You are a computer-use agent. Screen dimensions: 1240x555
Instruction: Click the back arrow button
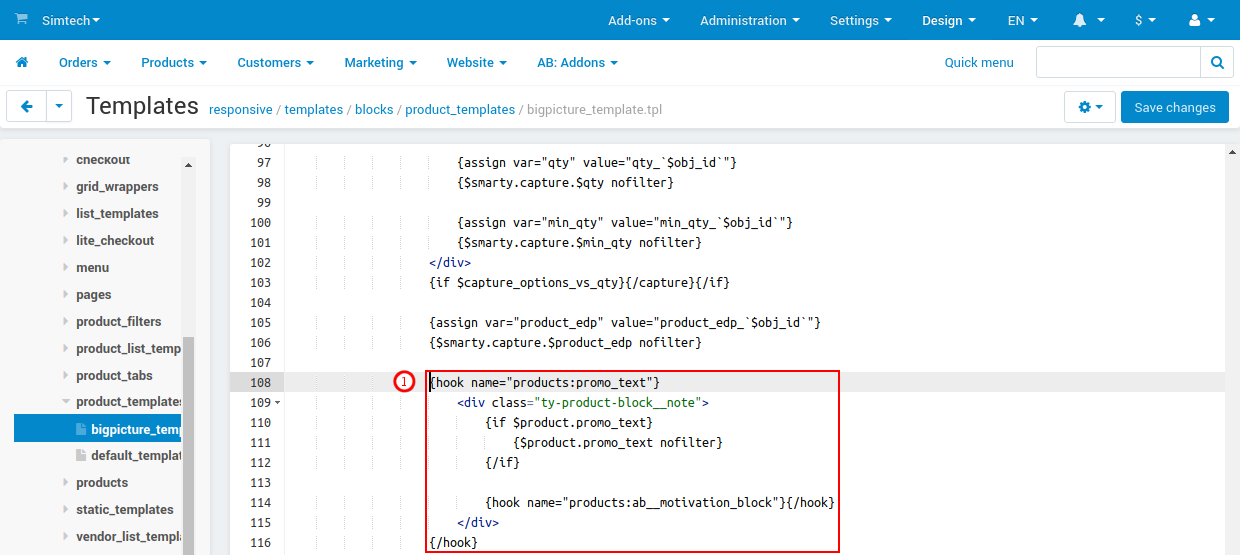point(26,106)
